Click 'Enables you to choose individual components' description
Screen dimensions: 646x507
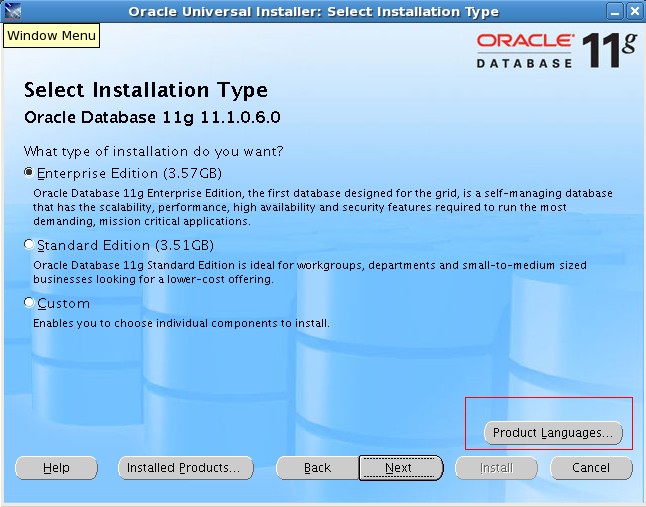tap(181, 323)
